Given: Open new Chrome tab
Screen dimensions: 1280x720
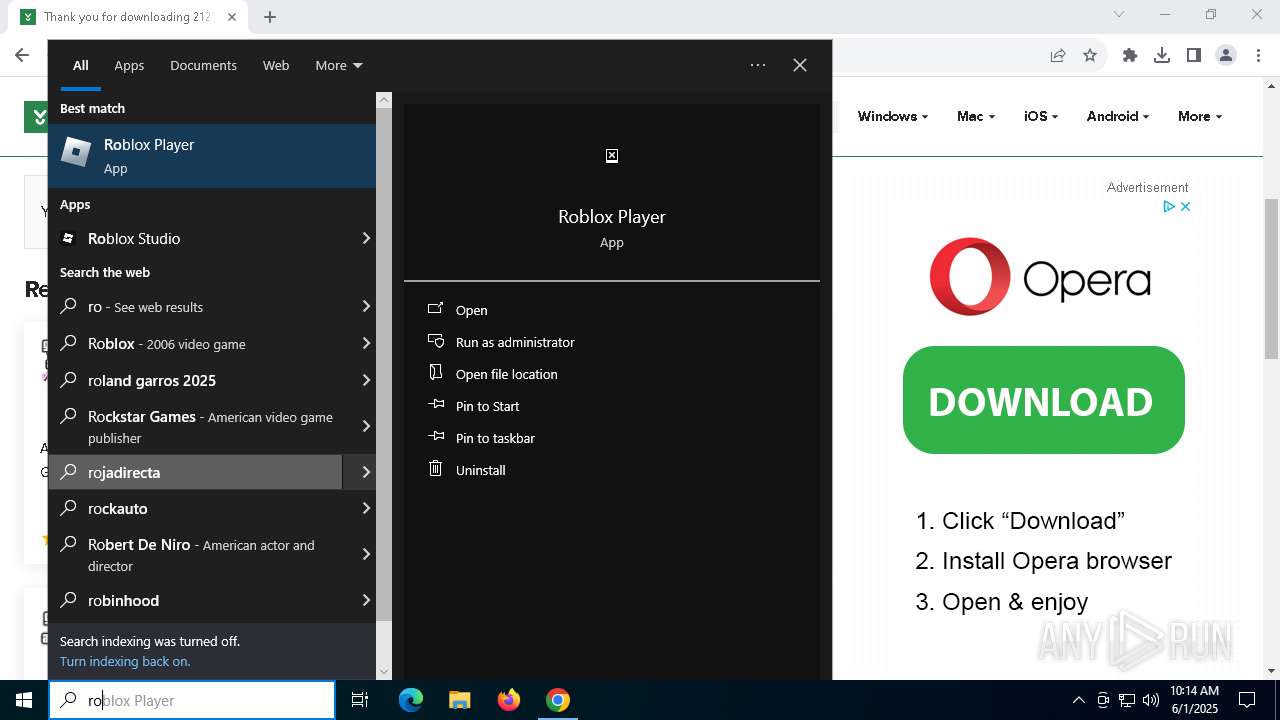Looking at the screenshot, I should click(270, 16).
